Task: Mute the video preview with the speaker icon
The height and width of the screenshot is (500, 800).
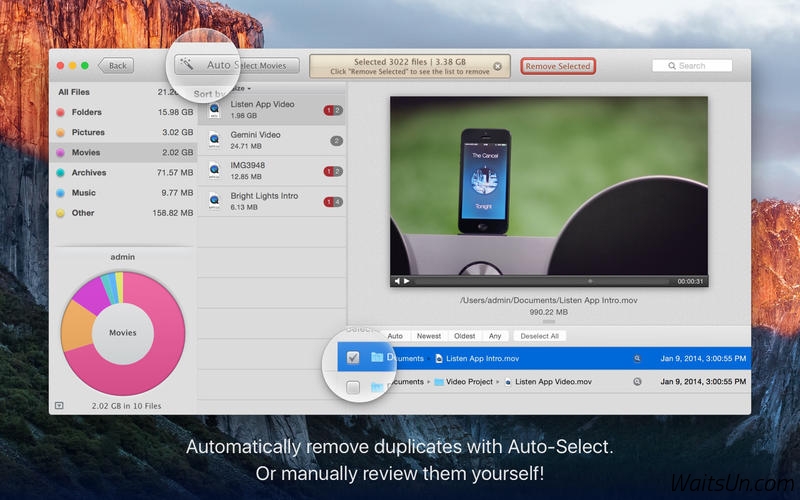Action: 397,281
